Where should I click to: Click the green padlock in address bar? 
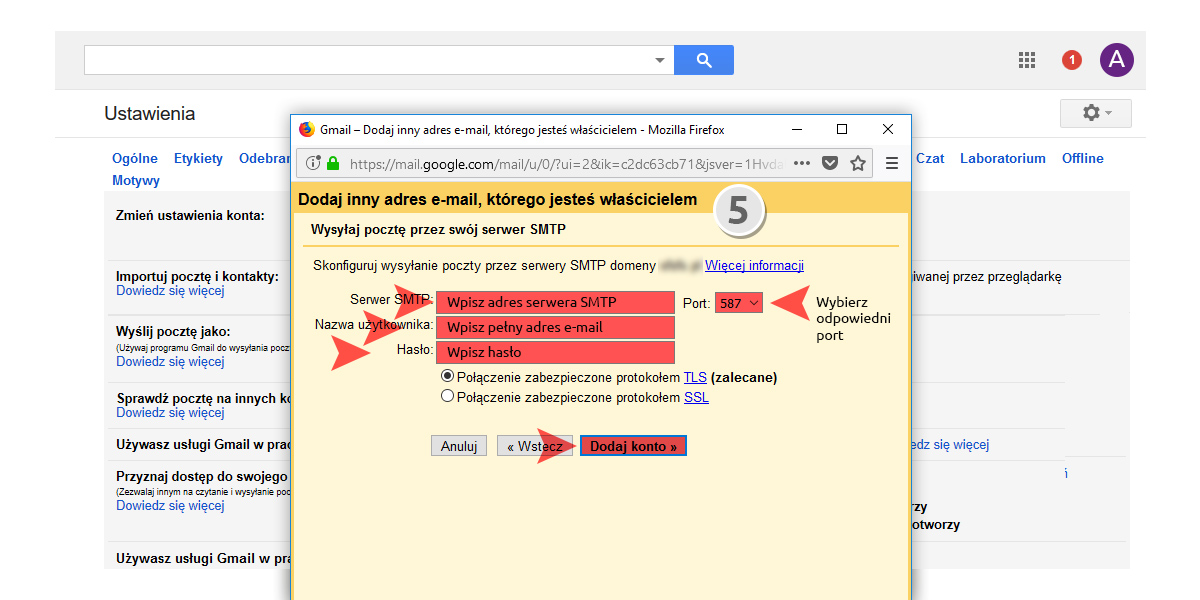pyautogui.click(x=333, y=163)
